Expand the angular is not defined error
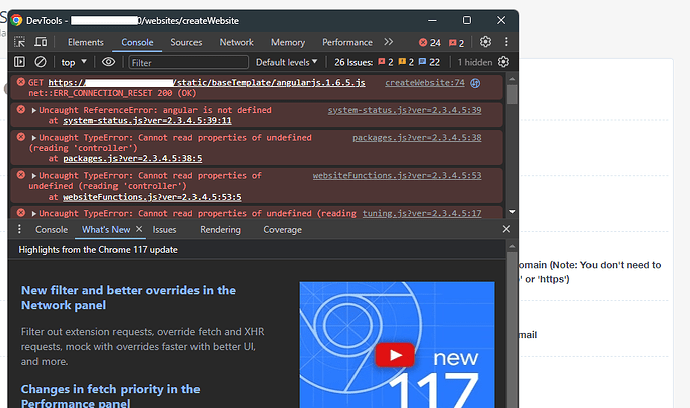The image size is (690, 408). [34, 110]
